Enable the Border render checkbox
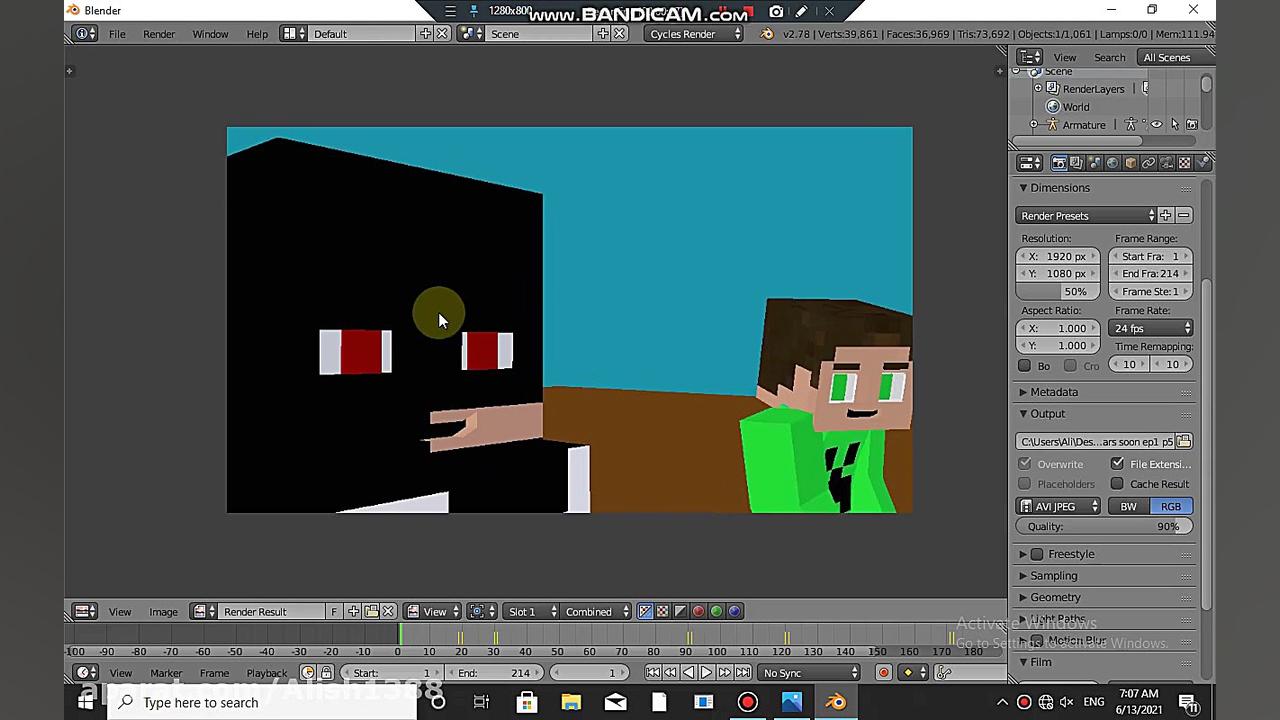Image resolution: width=1280 pixels, height=720 pixels. point(1025,366)
